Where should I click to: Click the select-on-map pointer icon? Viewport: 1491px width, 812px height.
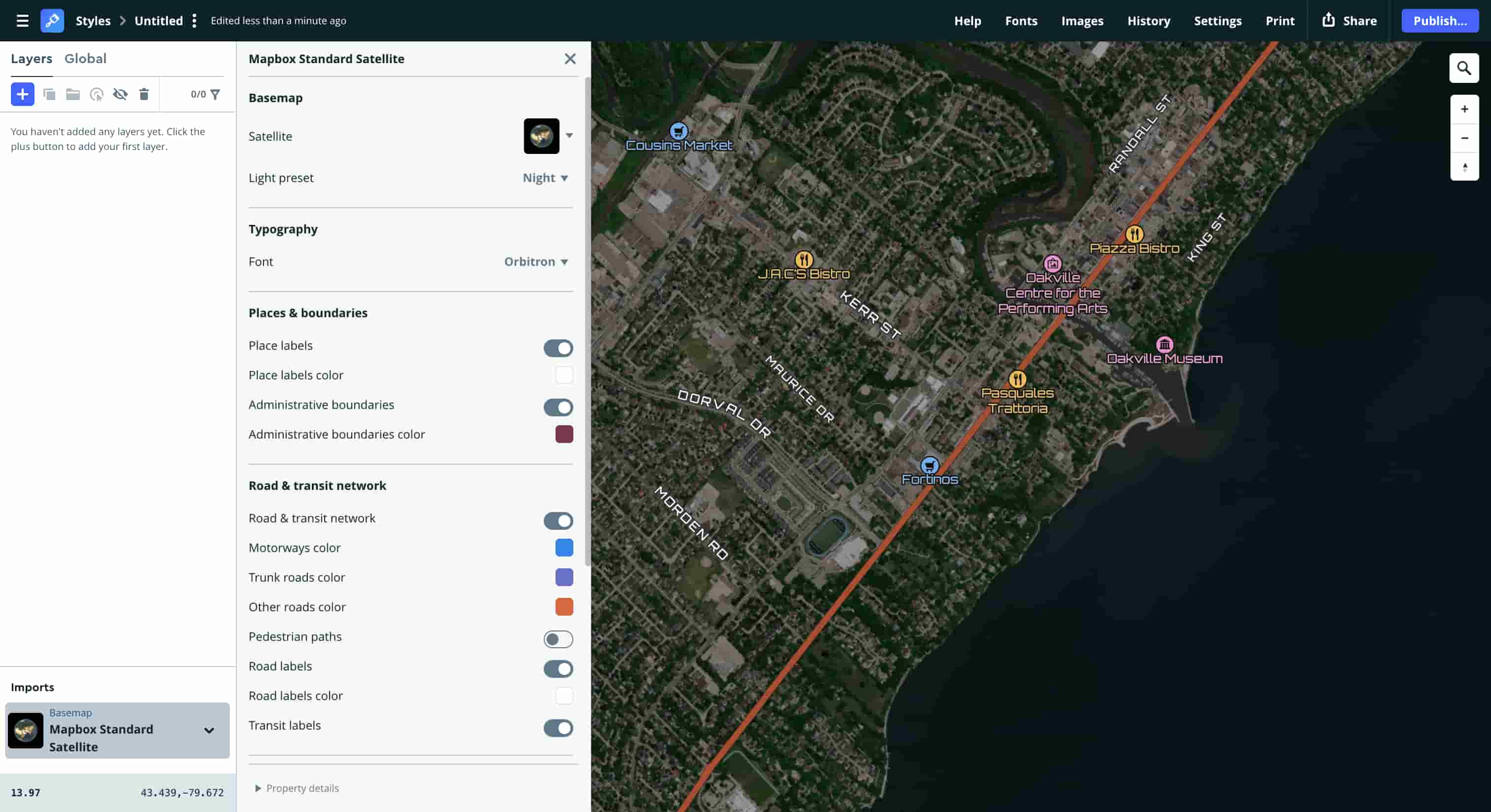pyautogui.click(x=96, y=94)
